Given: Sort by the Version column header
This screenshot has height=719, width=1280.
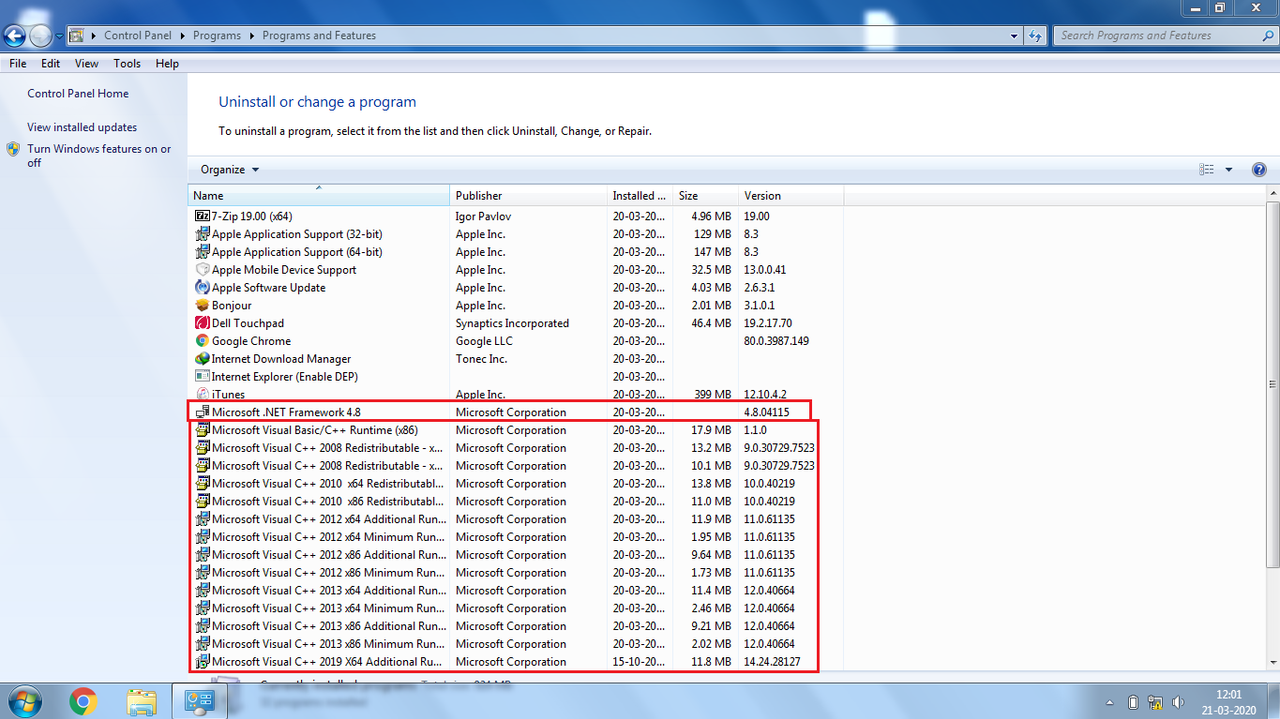Looking at the screenshot, I should (791, 196).
